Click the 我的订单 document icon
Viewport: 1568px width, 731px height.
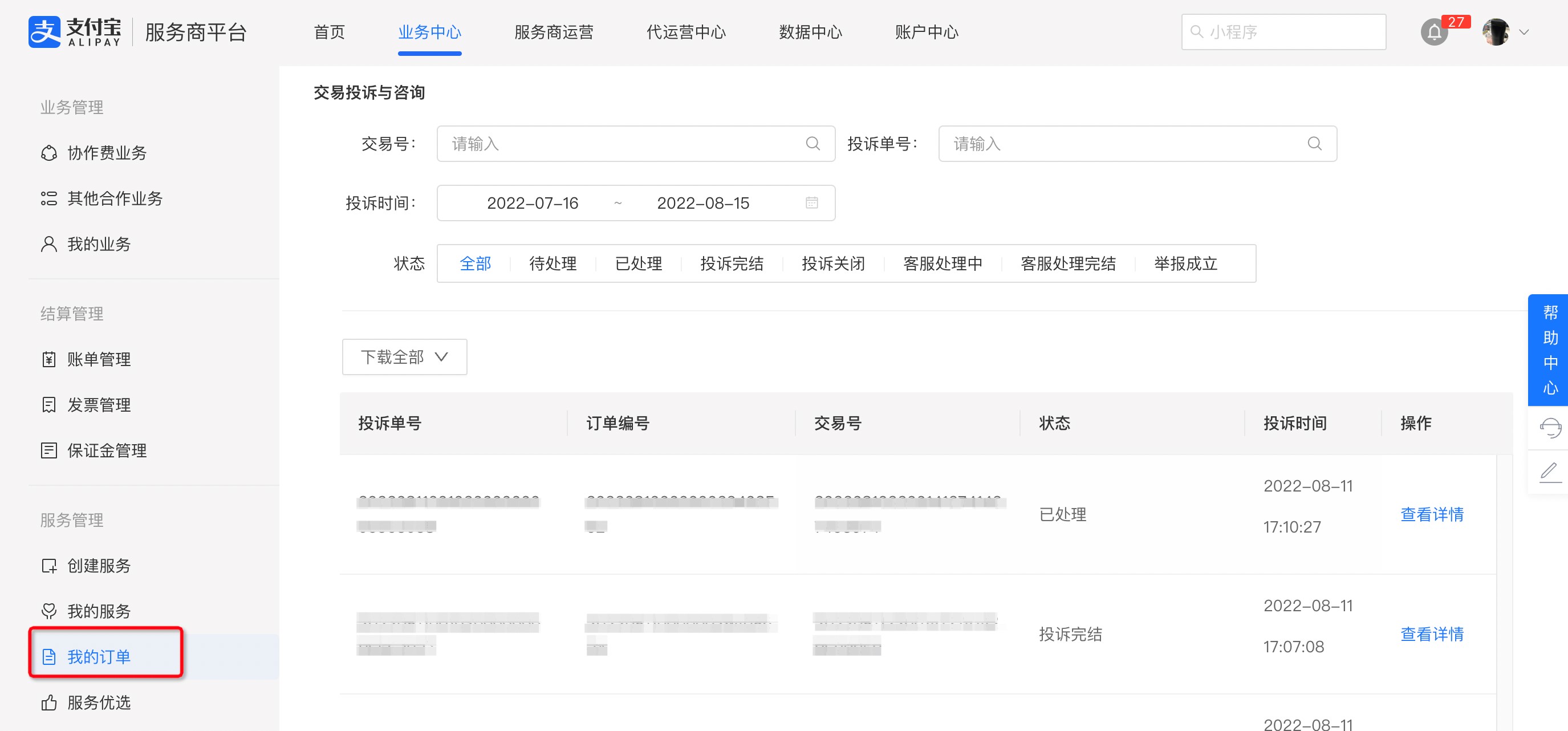(48, 657)
